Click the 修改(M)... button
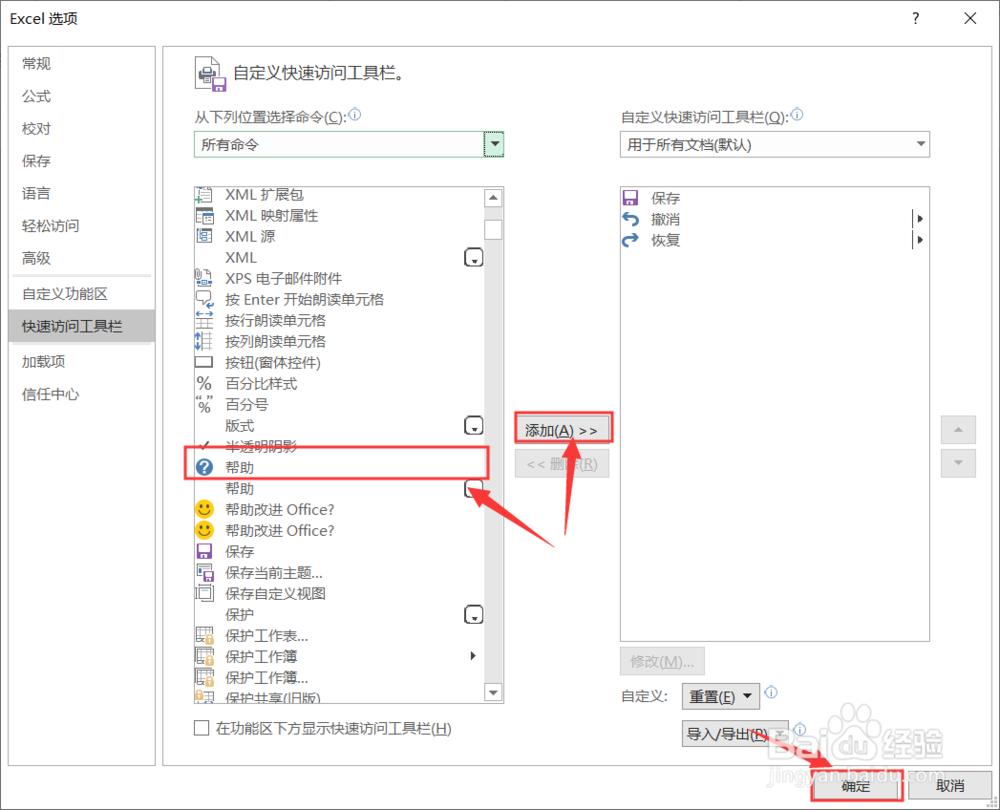 (662, 661)
